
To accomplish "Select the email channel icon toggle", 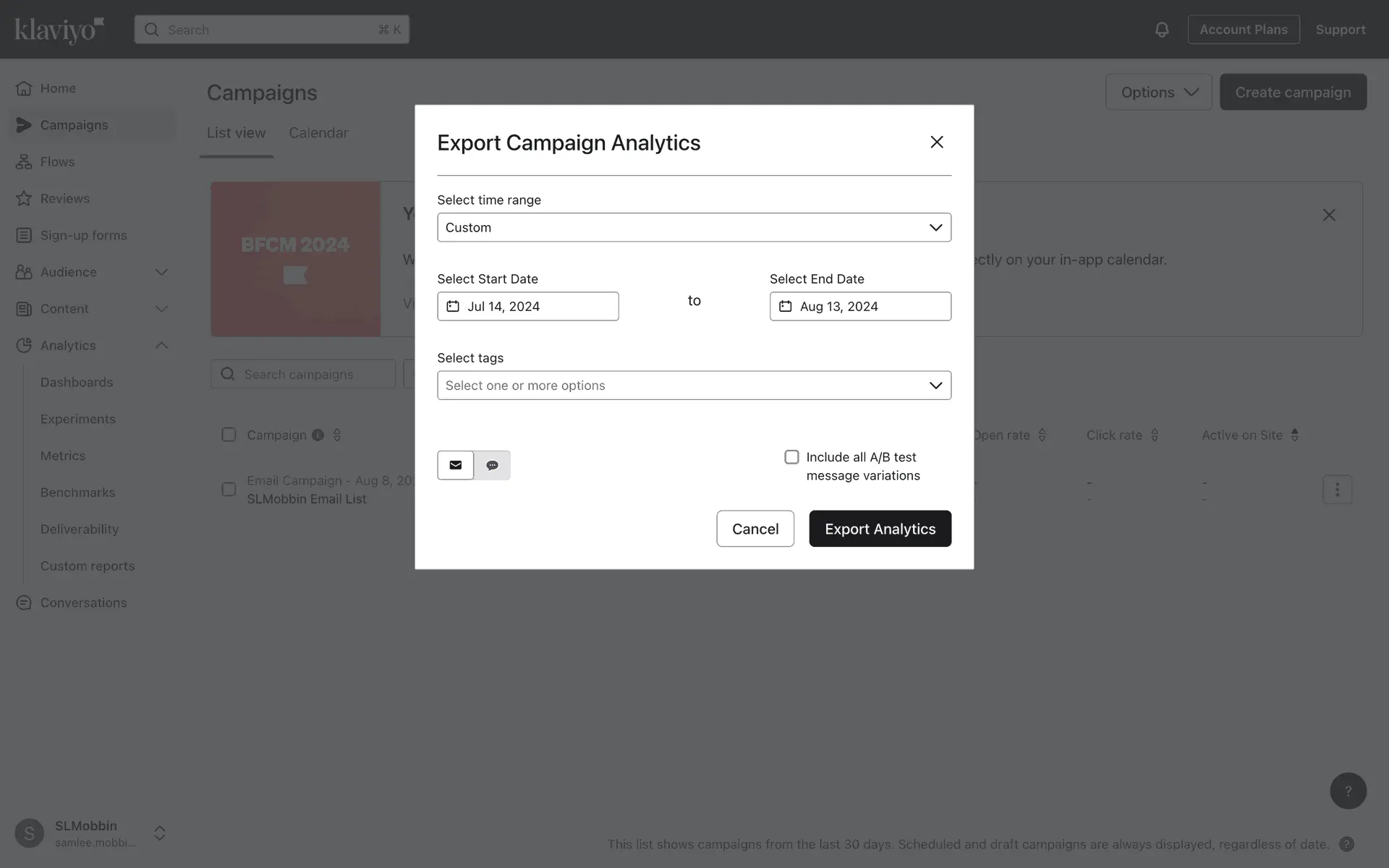I will (455, 465).
